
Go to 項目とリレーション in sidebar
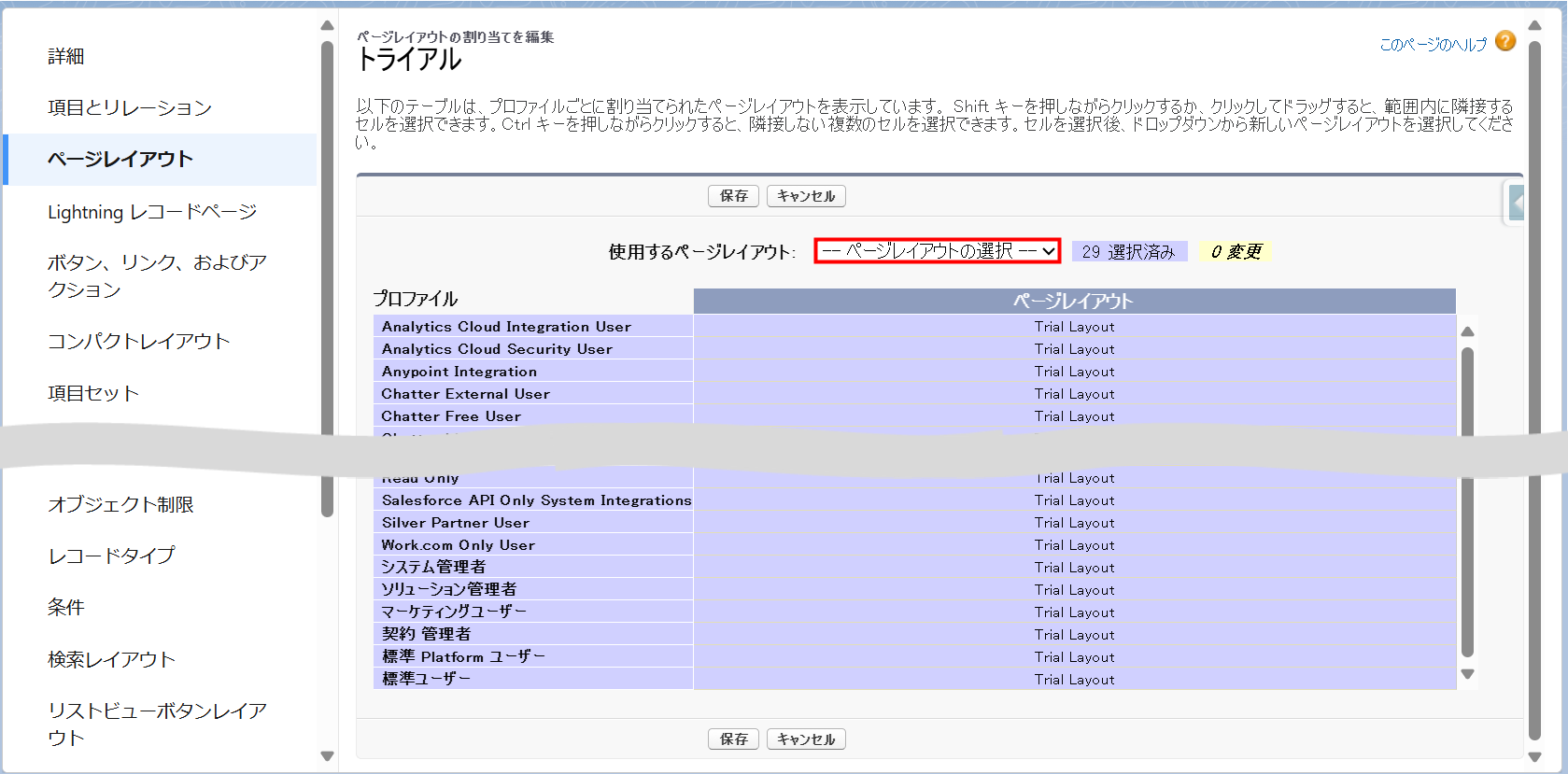pyautogui.click(x=130, y=108)
